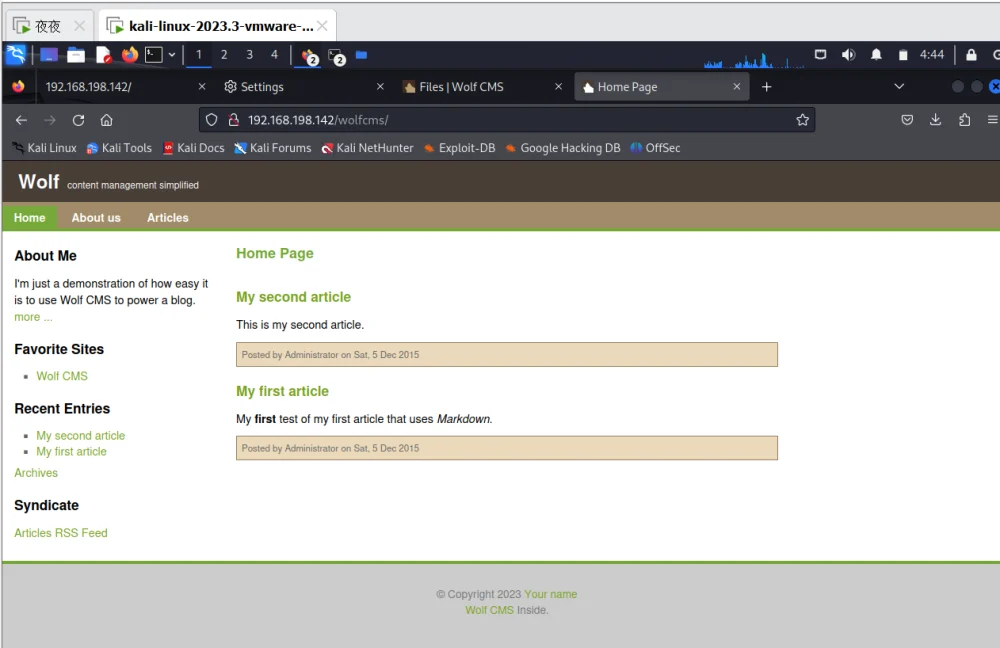
Task: Open the Google Hacking DB bookmark
Action: tap(562, 148)
